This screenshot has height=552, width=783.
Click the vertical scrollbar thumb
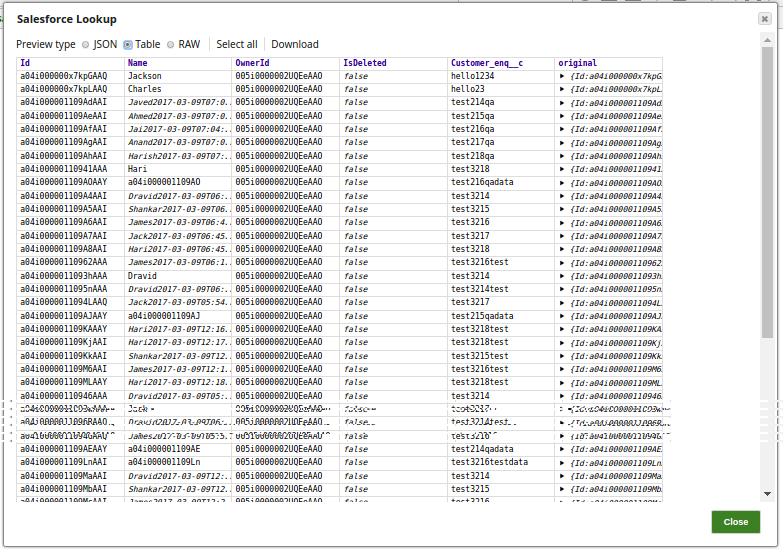click(767, 192)
